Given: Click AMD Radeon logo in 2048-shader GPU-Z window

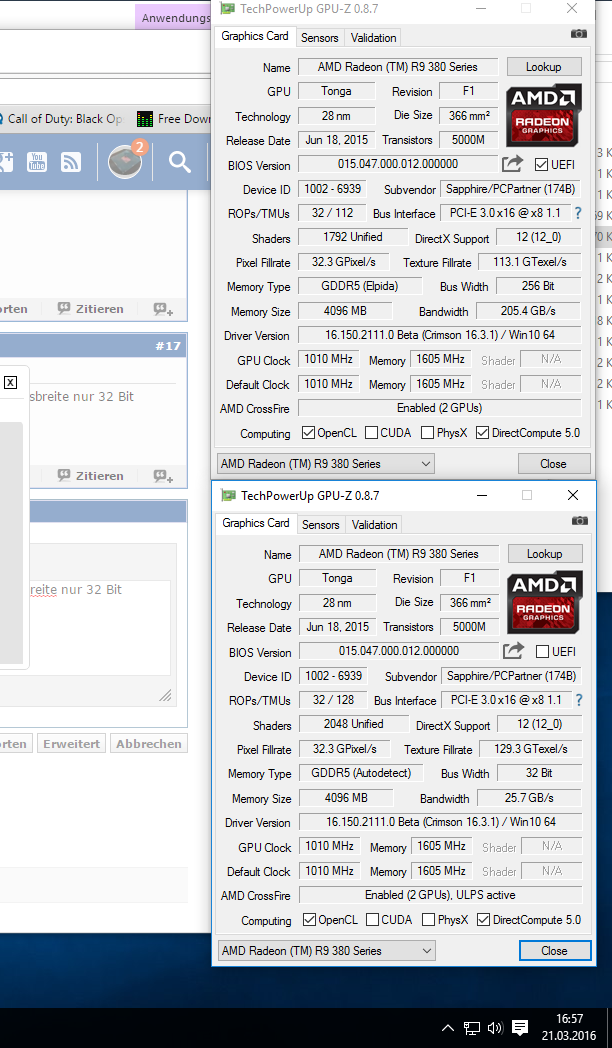Looking at the screenshot, I should (545, 602).
